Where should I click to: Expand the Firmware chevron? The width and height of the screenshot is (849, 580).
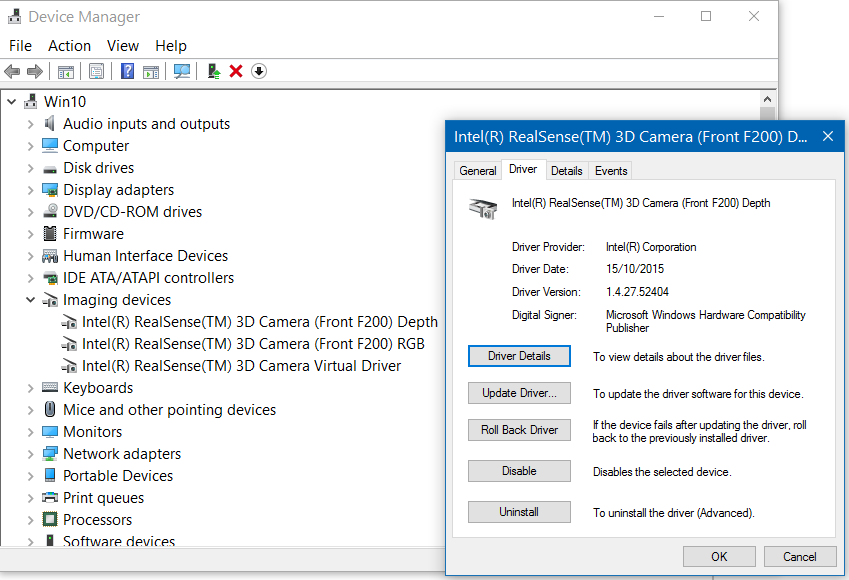(31, 234)
